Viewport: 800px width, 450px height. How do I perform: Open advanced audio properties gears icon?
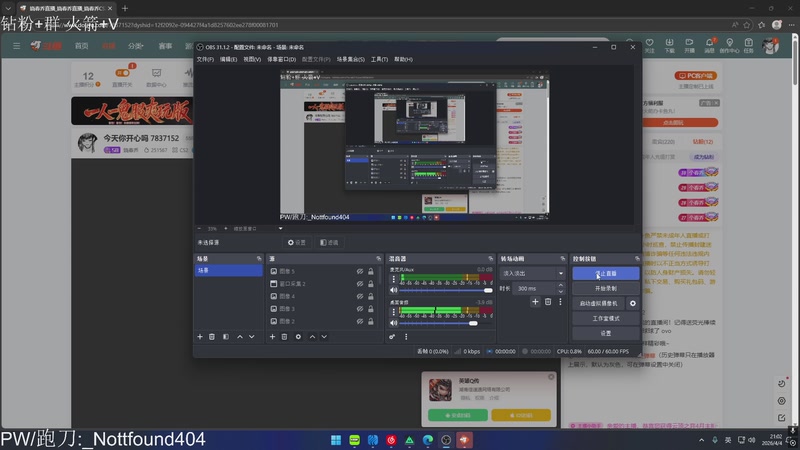coord(392,337)
